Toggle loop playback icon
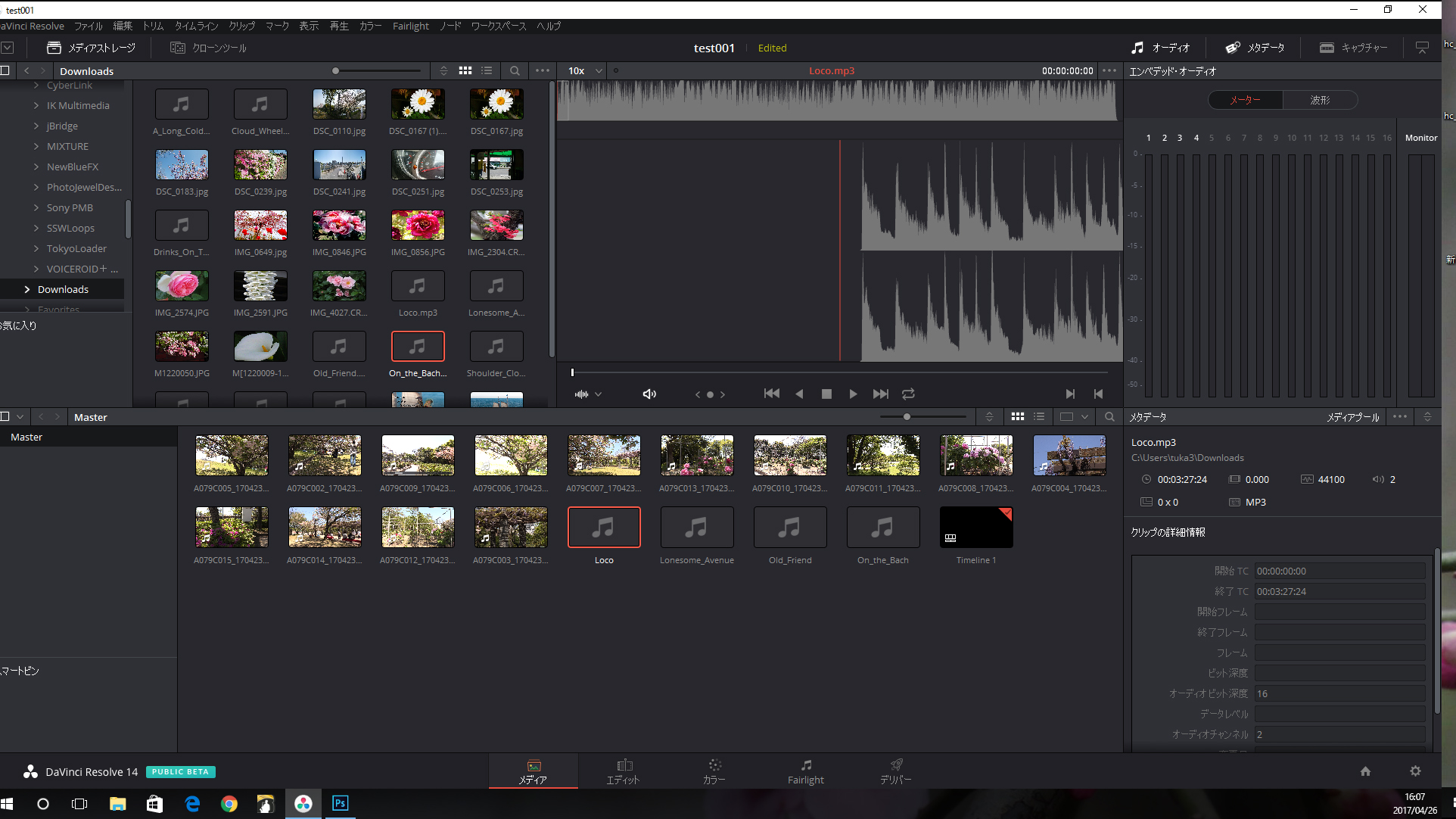 point(908,394)
